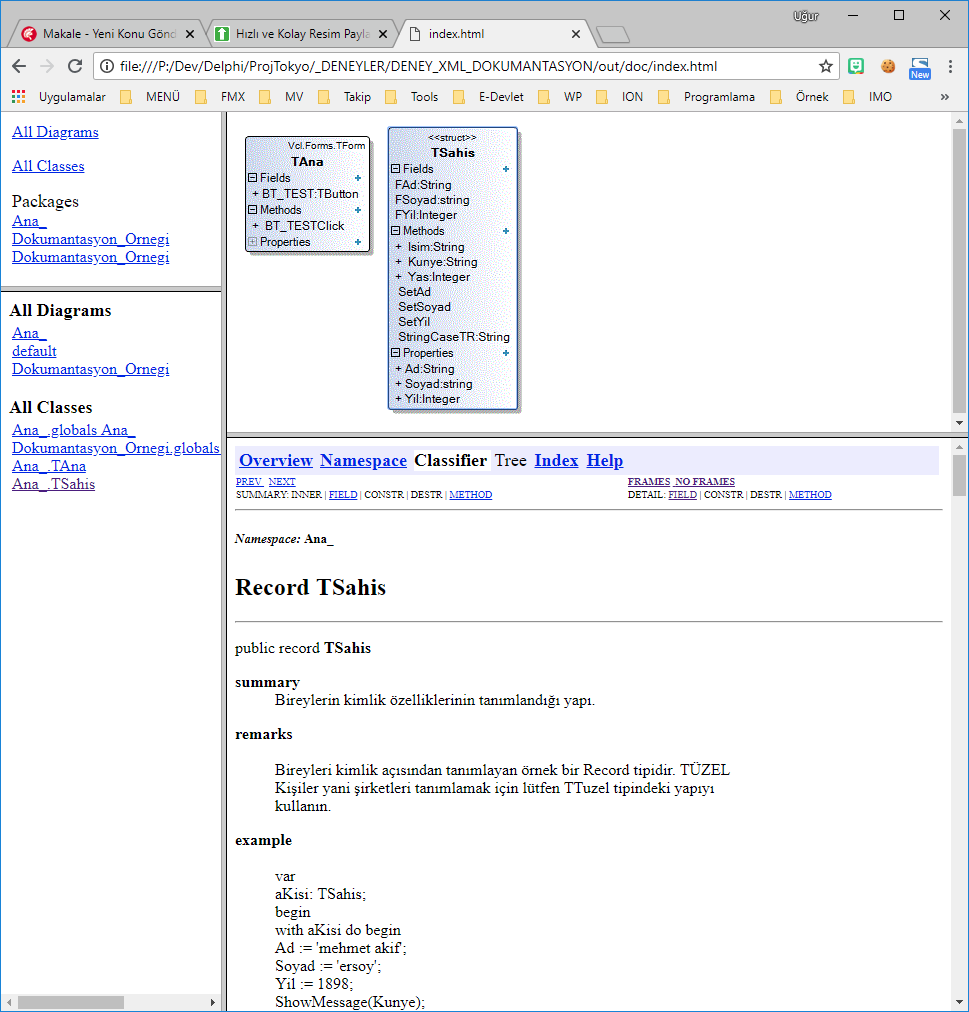
Task: Open the Ana_.TSahis class link
Action: 53,484
